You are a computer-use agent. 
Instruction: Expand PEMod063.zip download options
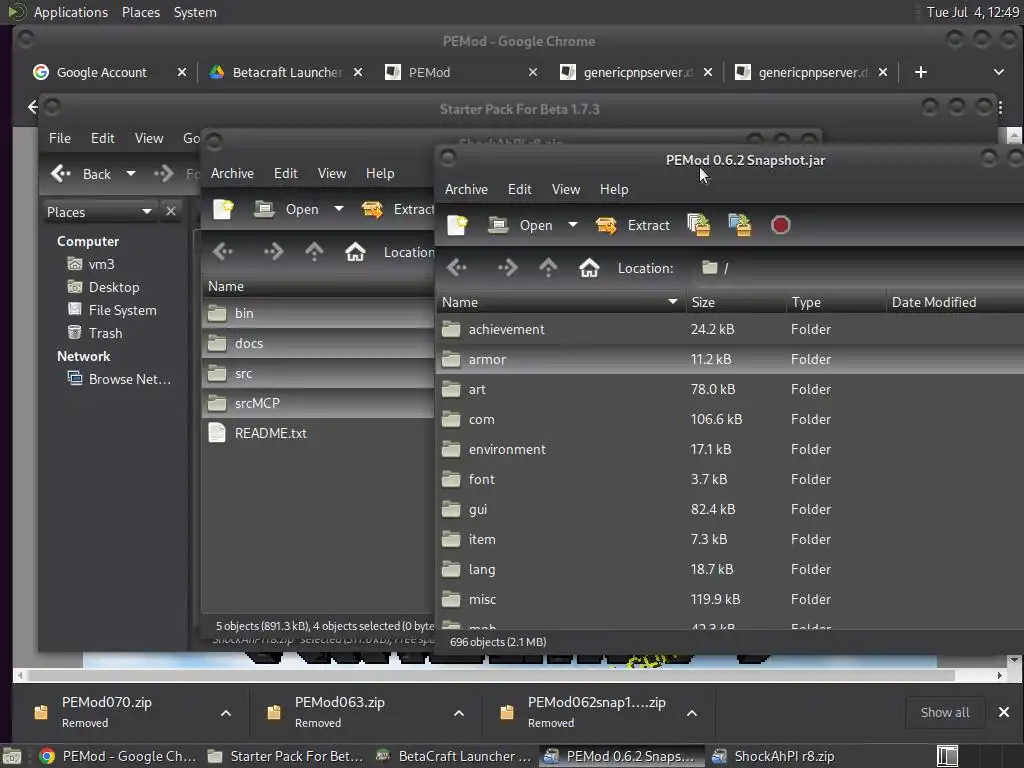(459, 713)
